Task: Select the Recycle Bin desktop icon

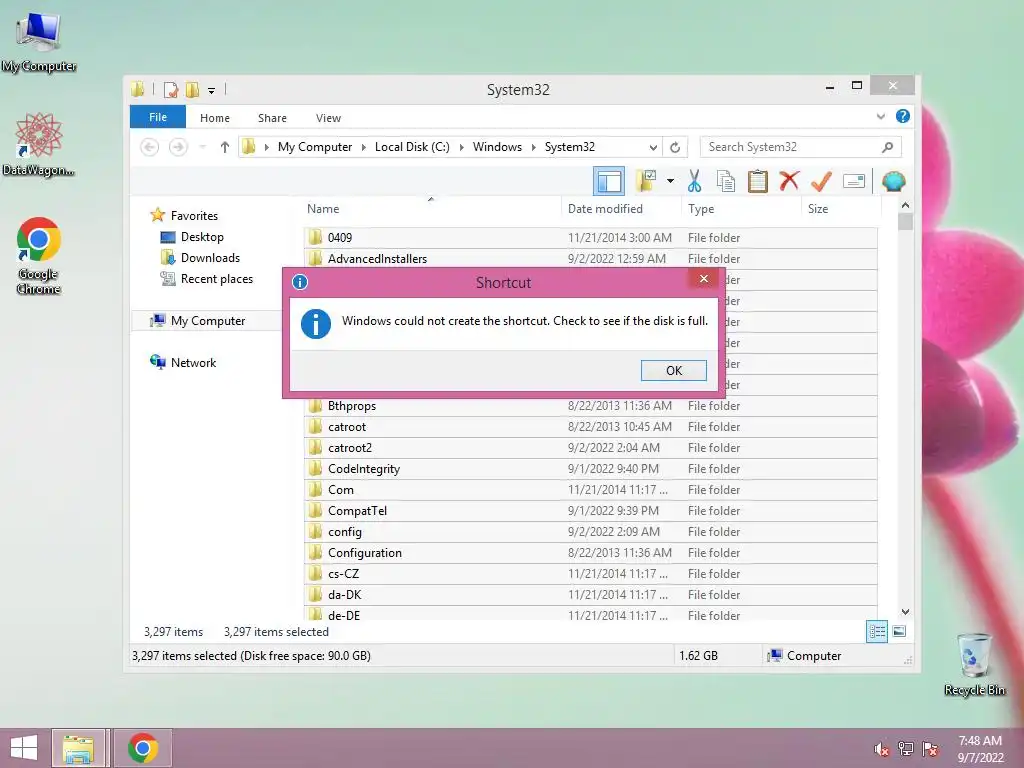Action: pyautogui.click(x=974, y=664)
